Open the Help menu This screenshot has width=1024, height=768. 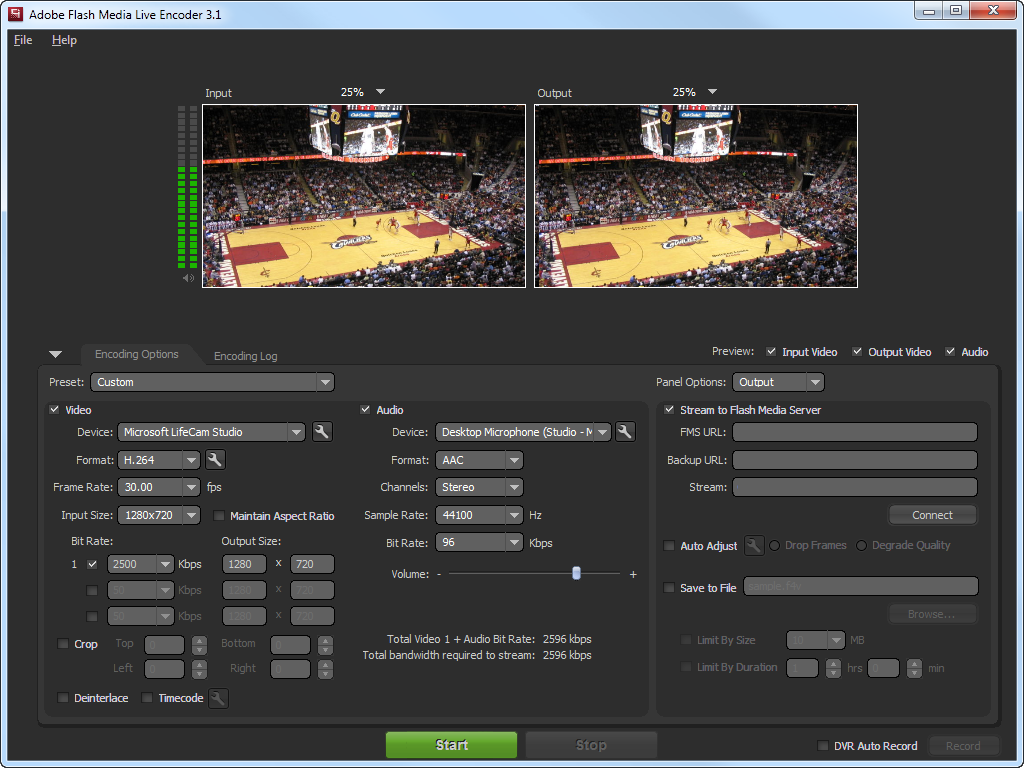[64, 40]
